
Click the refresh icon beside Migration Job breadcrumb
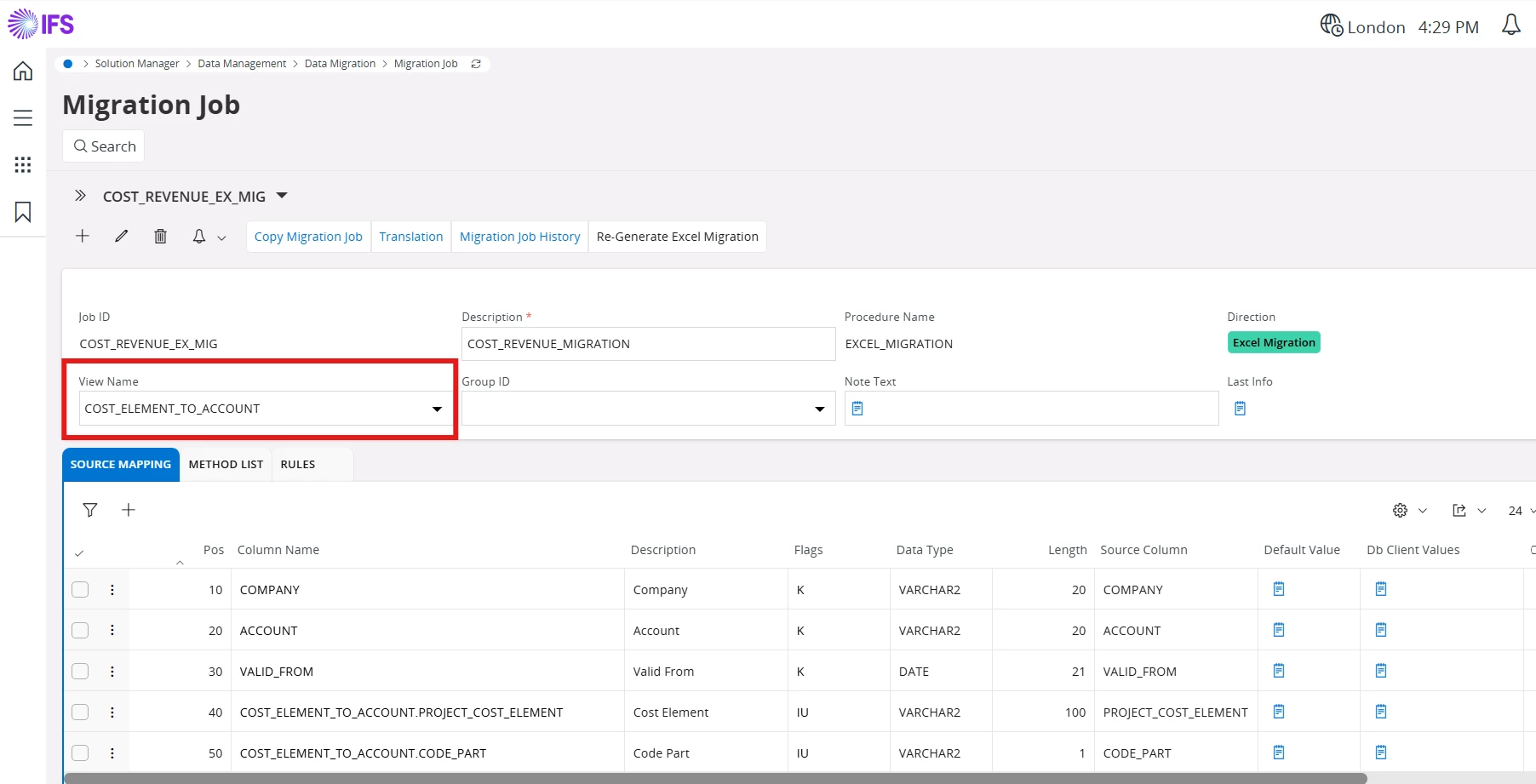[x=476, y=64]
